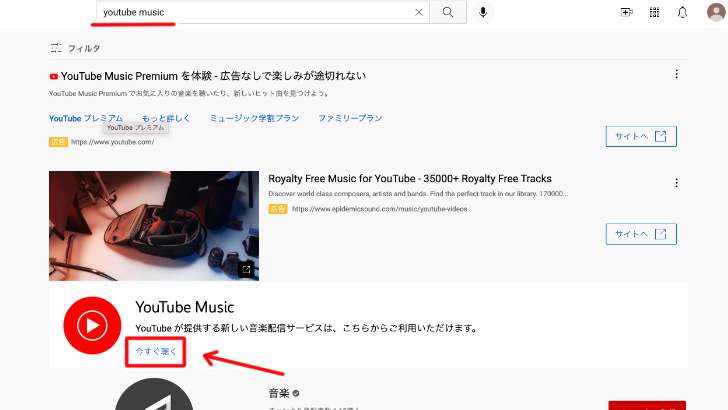The image size is (728, 410).
Task: Click the https://www.youtube.com/ ad URL
Action: point(112,142)
